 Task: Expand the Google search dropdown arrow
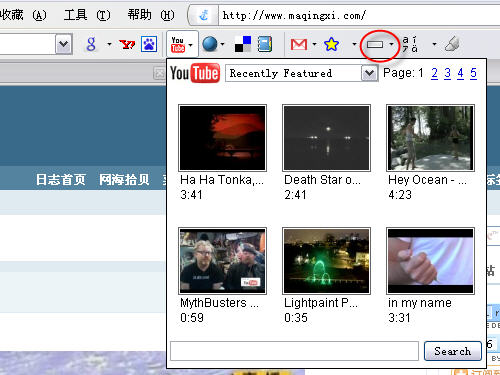pyautogui.click(x=109, y=44)
